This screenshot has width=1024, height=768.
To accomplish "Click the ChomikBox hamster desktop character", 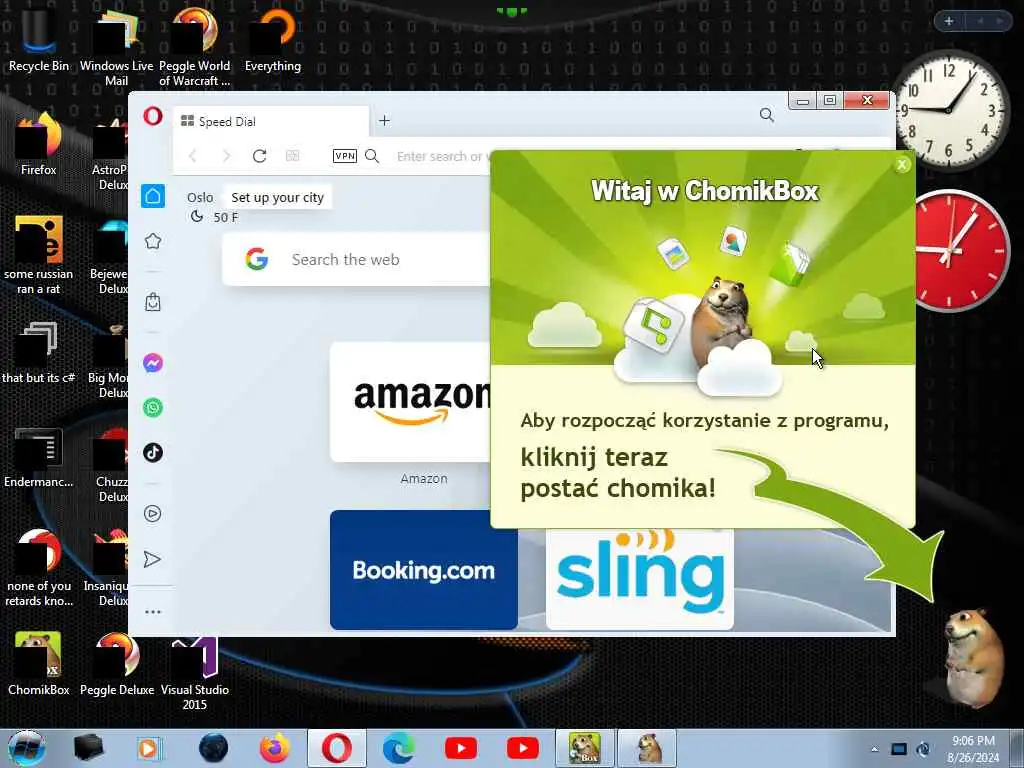I will pyautogui.click(x=973, y=658).
